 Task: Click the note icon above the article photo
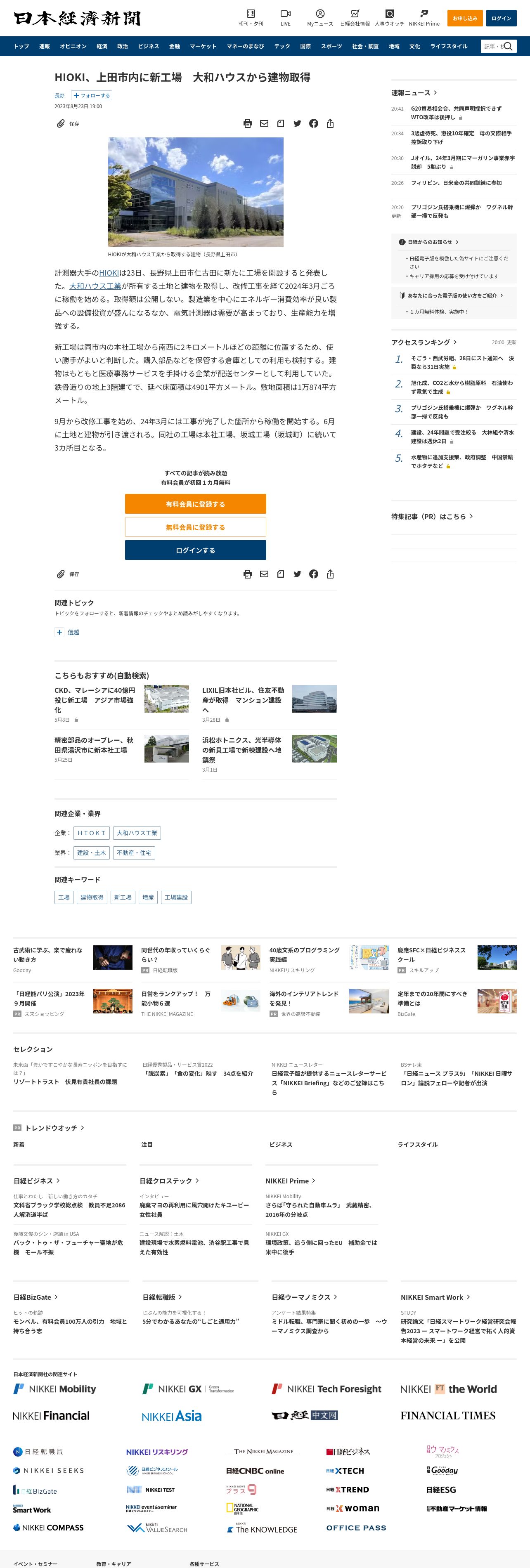tap(280, 123)
